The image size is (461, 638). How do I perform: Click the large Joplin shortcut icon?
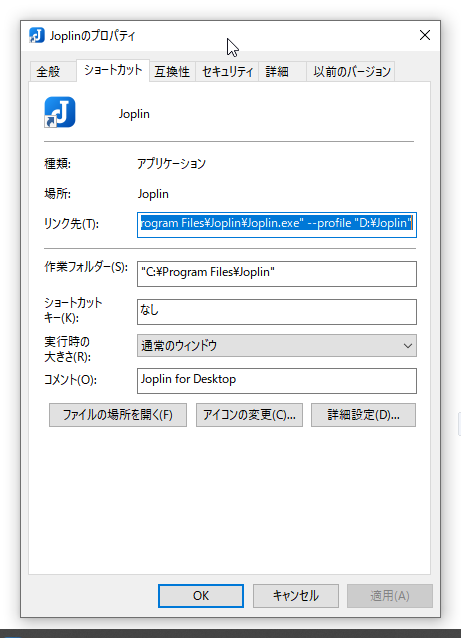click(x=60, y=112)
